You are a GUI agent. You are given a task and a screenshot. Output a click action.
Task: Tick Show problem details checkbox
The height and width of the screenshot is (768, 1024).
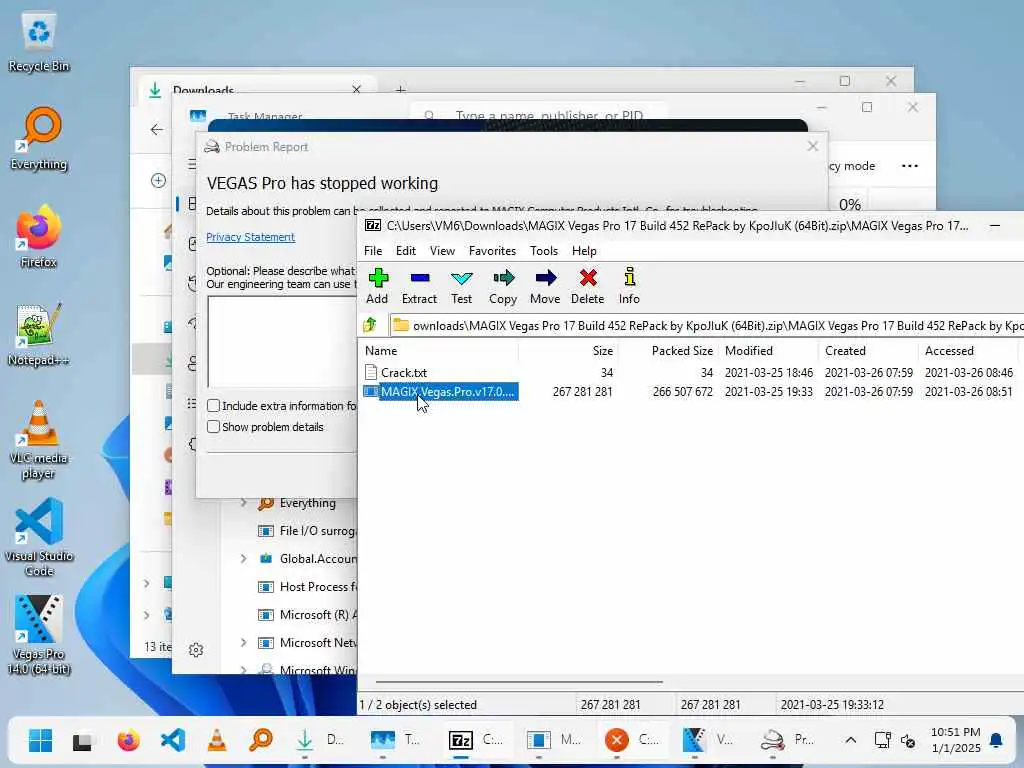click(x=214, y=426)
